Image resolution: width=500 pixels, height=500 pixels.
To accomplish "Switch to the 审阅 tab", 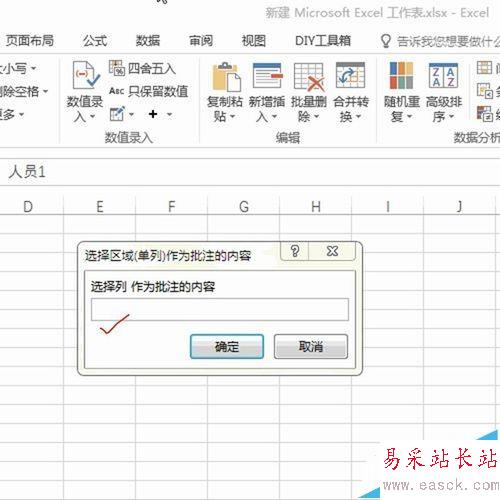I will click(201, 41).
